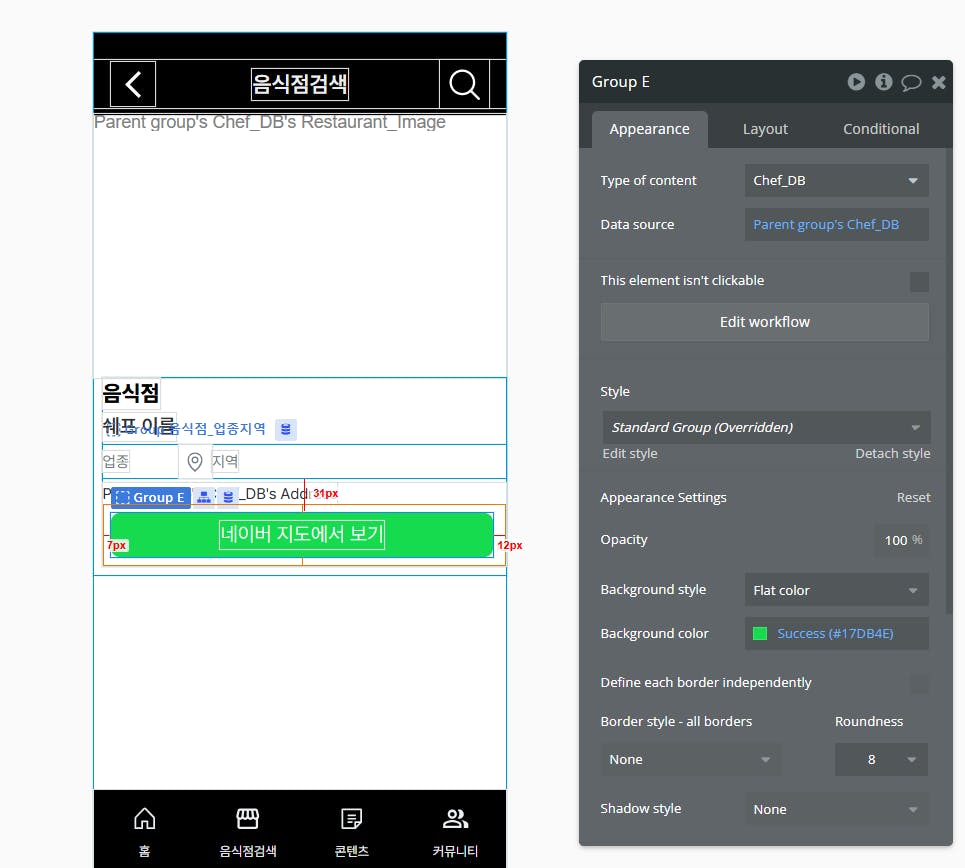Switch to the Conditional tab
Screen dimensions: 965x868
point(881,129)
